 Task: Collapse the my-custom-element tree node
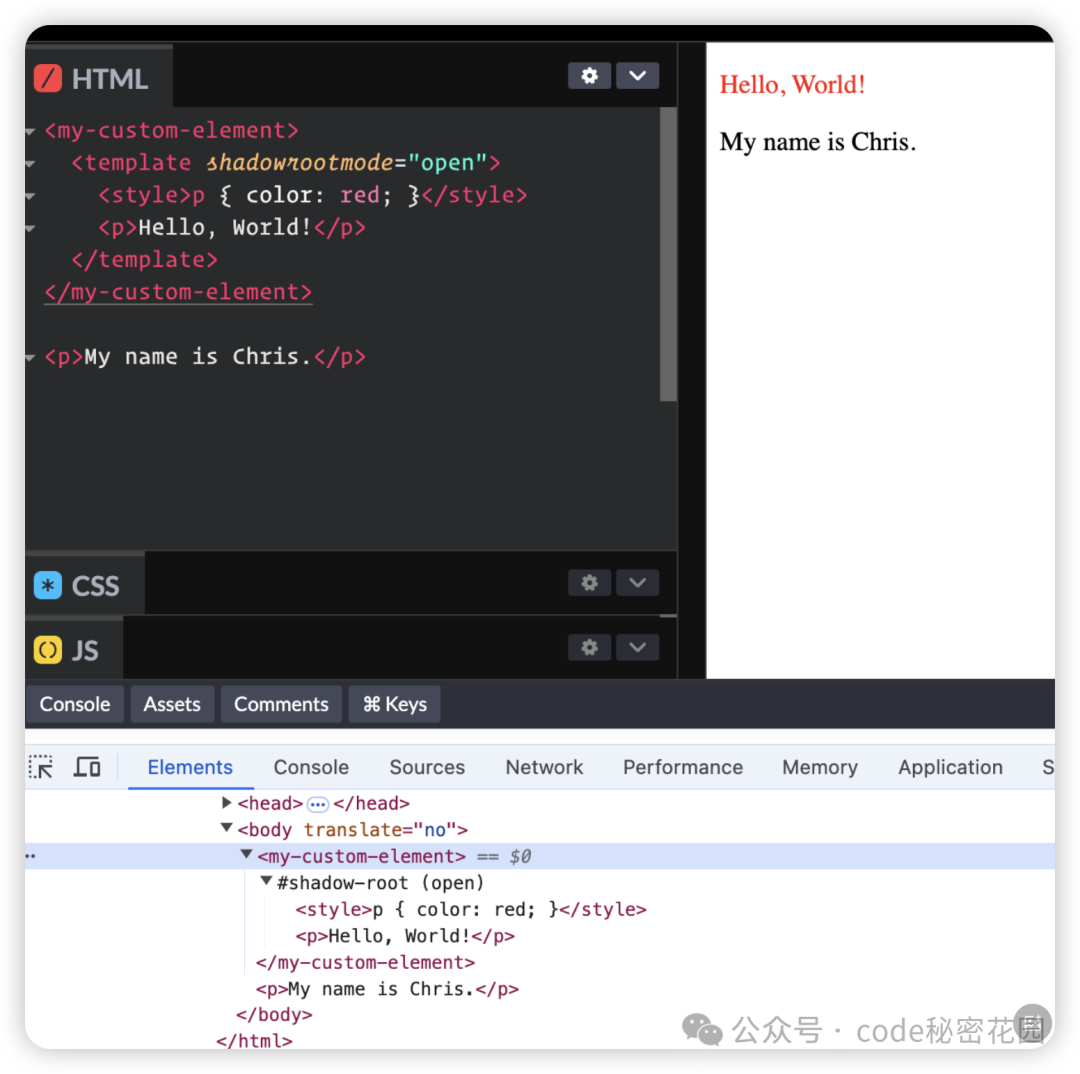point(246,855)
